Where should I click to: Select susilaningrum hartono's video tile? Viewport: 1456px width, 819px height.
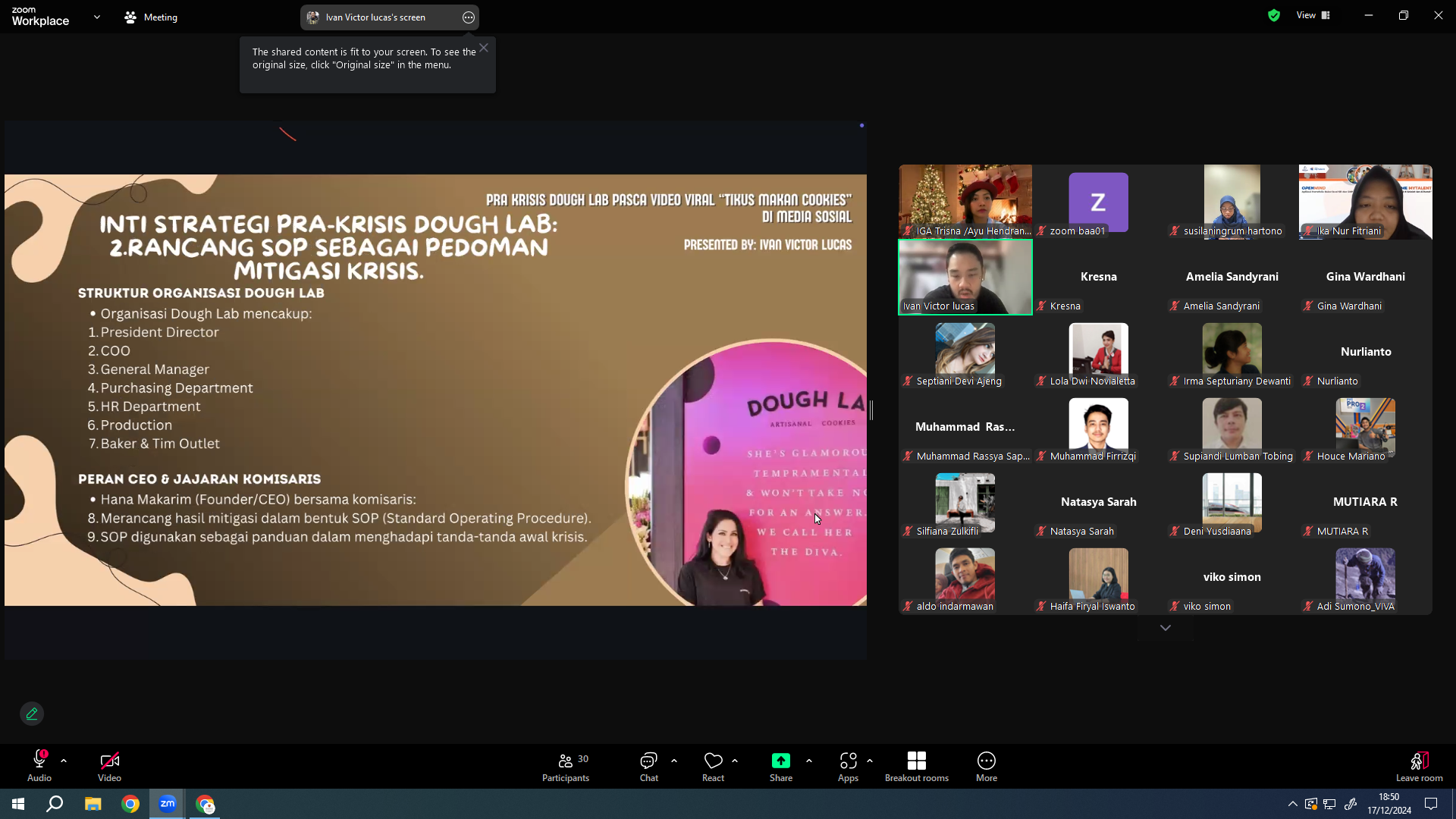(x=1232, y=202)
